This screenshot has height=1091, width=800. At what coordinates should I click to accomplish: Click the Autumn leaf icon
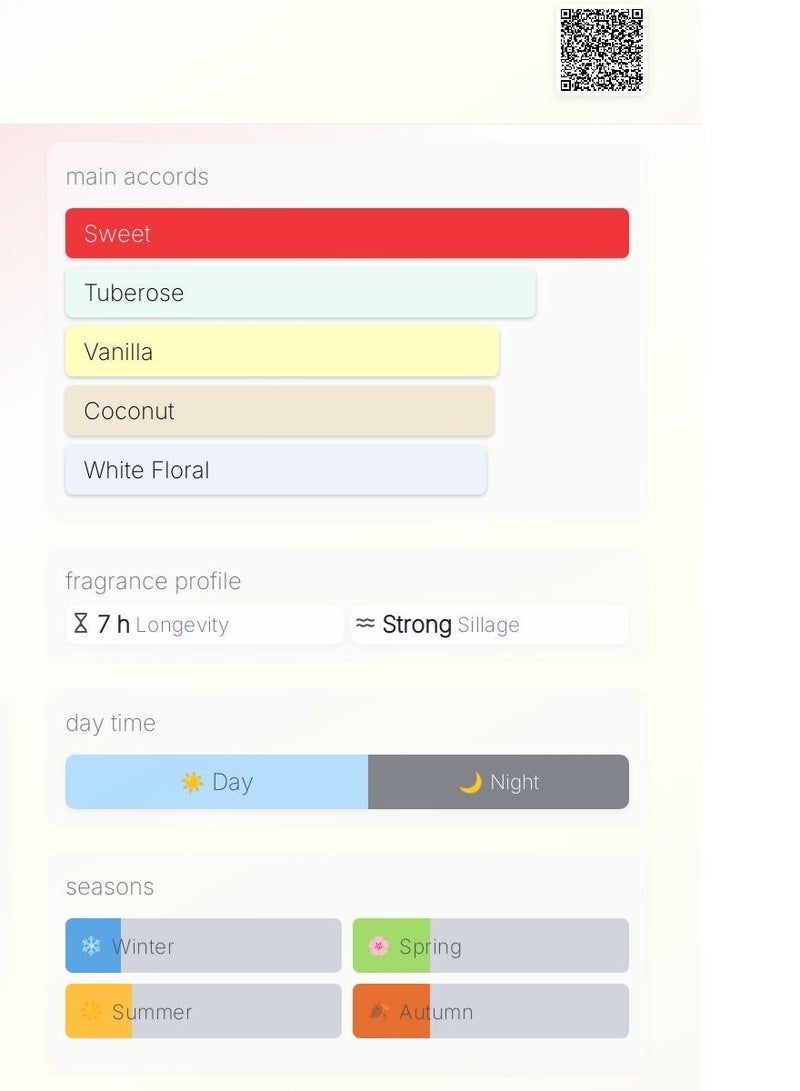pyautogui.click(x=378, y=1011)
